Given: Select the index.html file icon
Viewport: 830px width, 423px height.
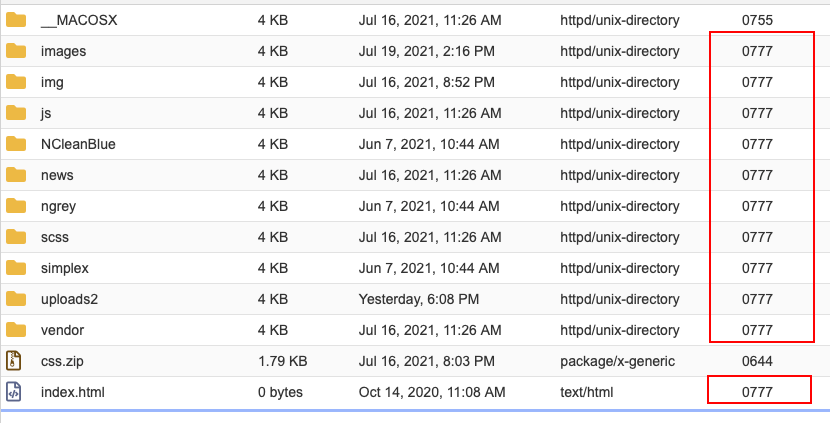Looking at the screenshot, I should coord(15,392).
